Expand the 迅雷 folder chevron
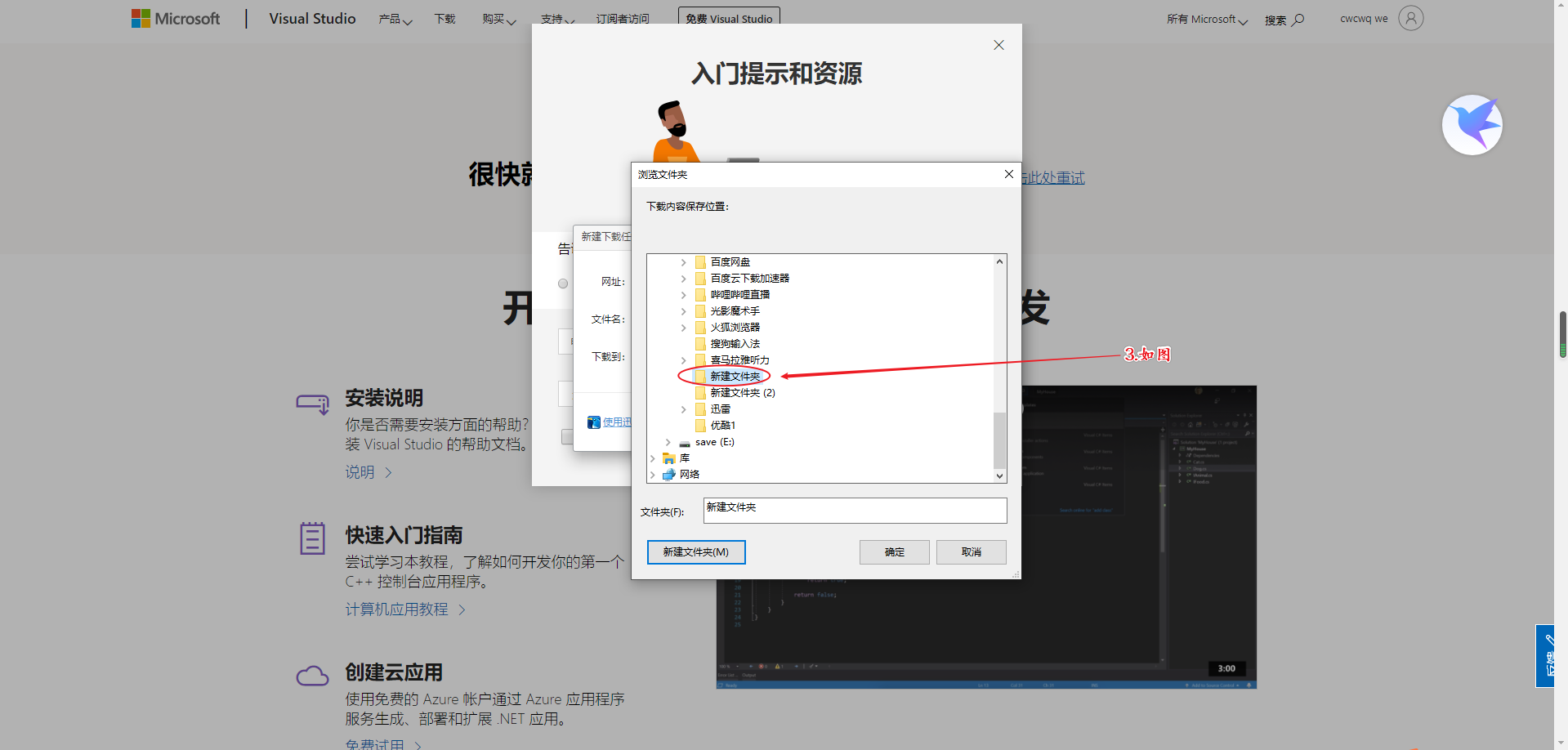The image size is (1568, 750). pyautogui.click(x=684, y=408)
